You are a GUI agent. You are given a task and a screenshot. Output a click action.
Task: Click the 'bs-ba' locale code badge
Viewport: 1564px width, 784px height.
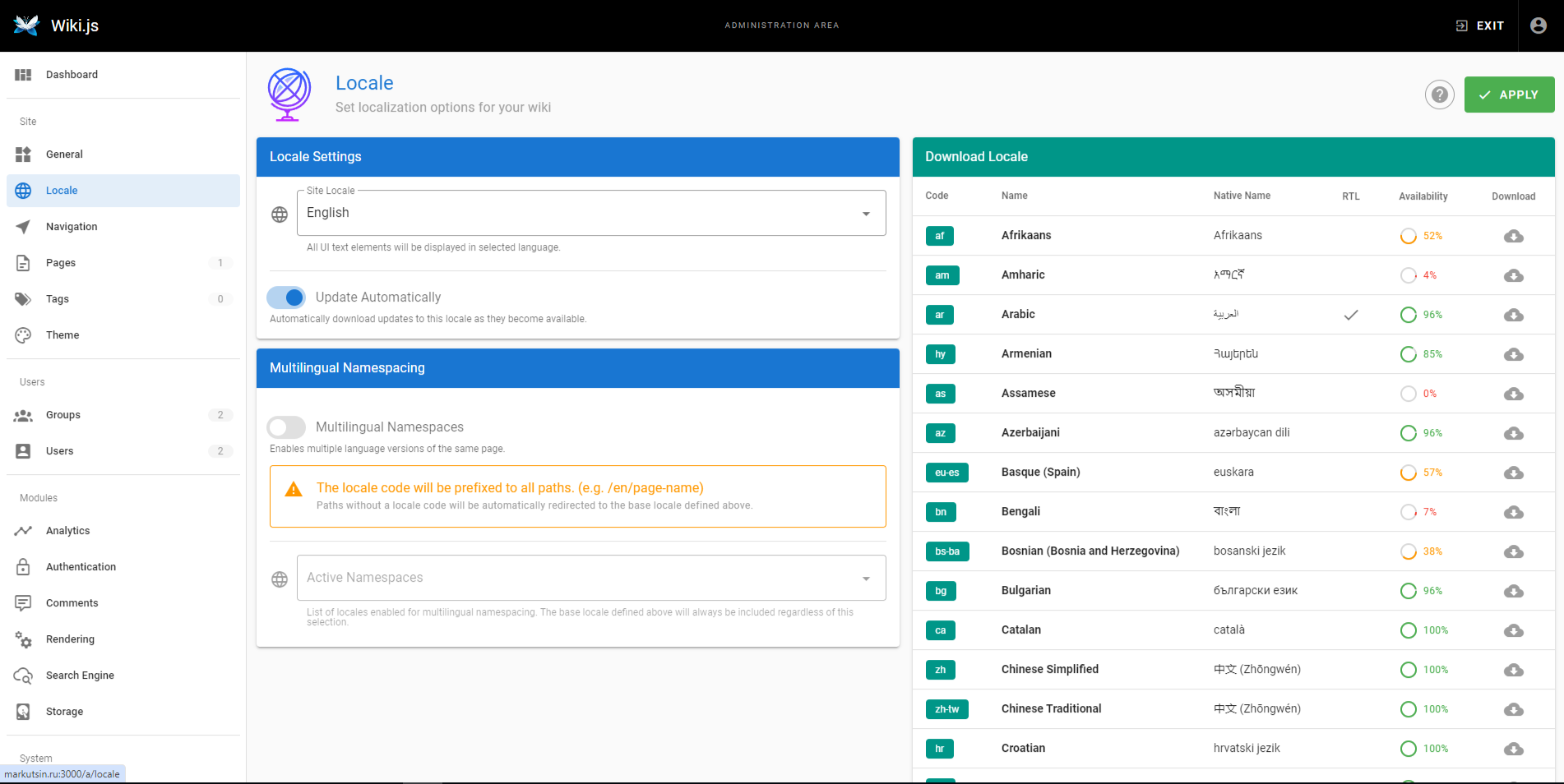947,551
